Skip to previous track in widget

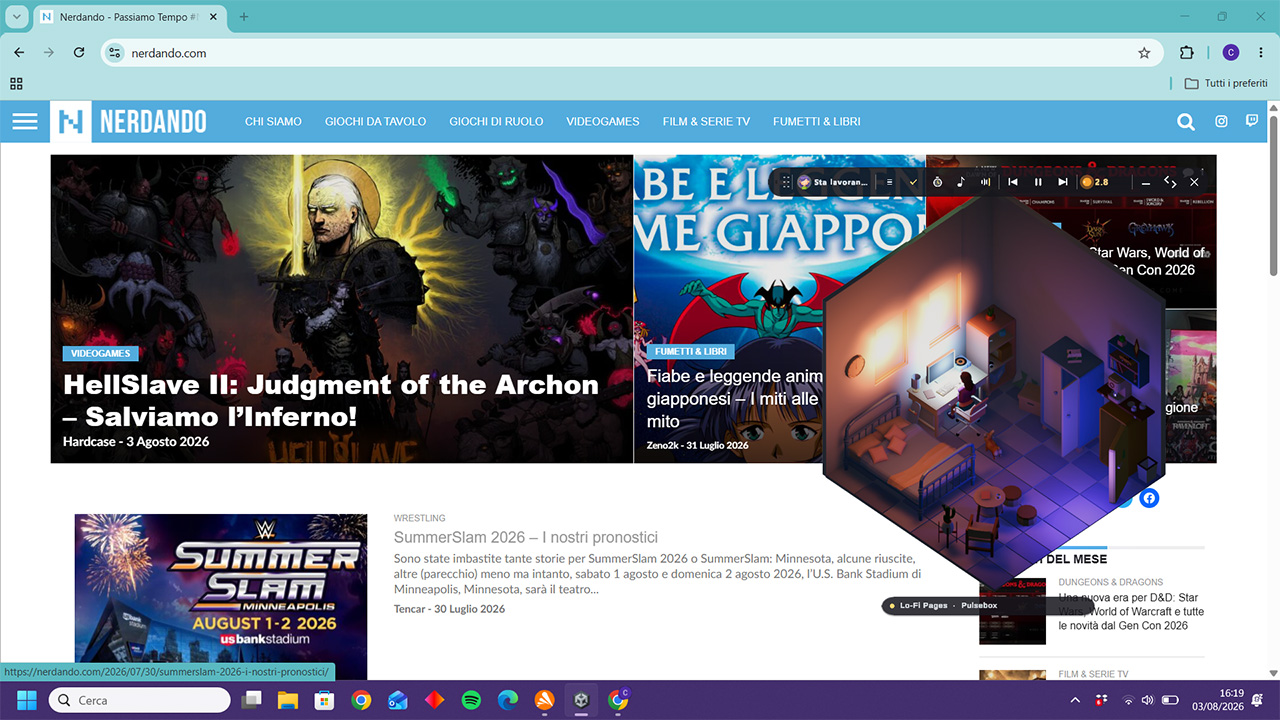(x=1013, y=182)
